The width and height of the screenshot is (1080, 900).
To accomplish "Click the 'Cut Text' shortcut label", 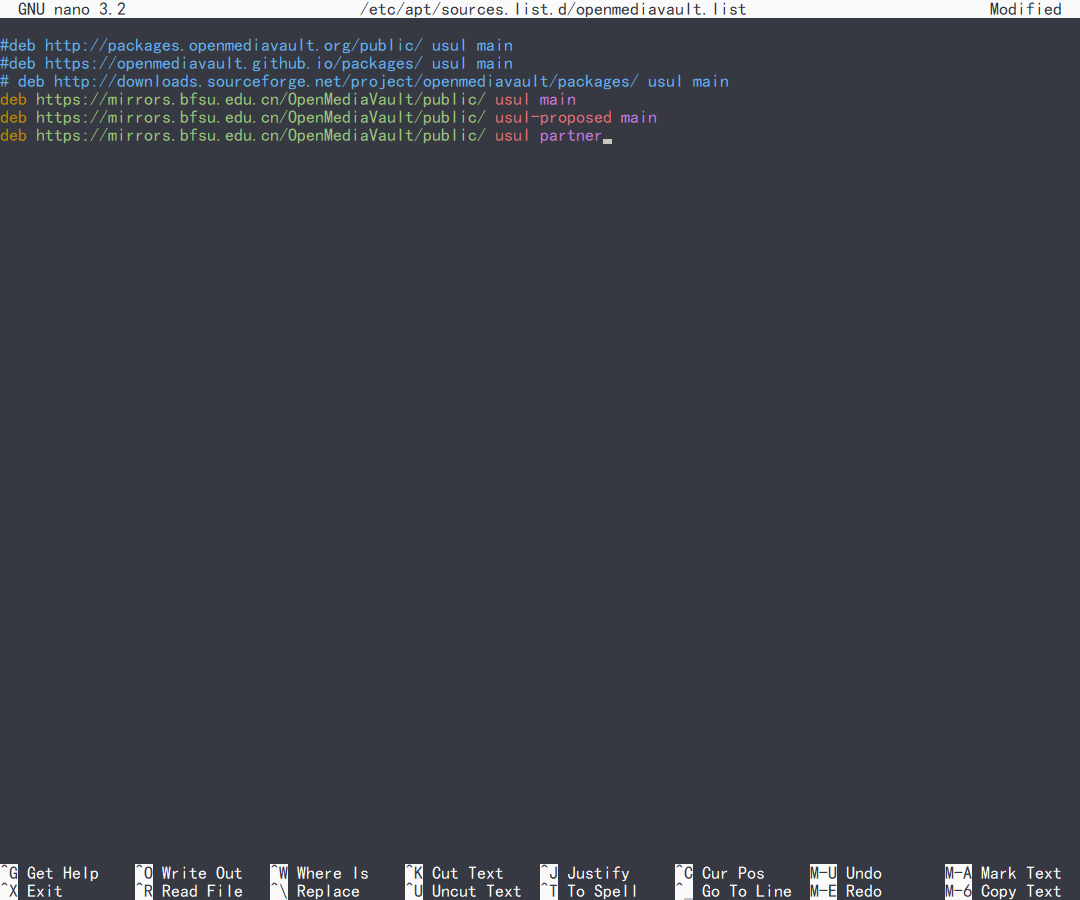I will 468,873.
